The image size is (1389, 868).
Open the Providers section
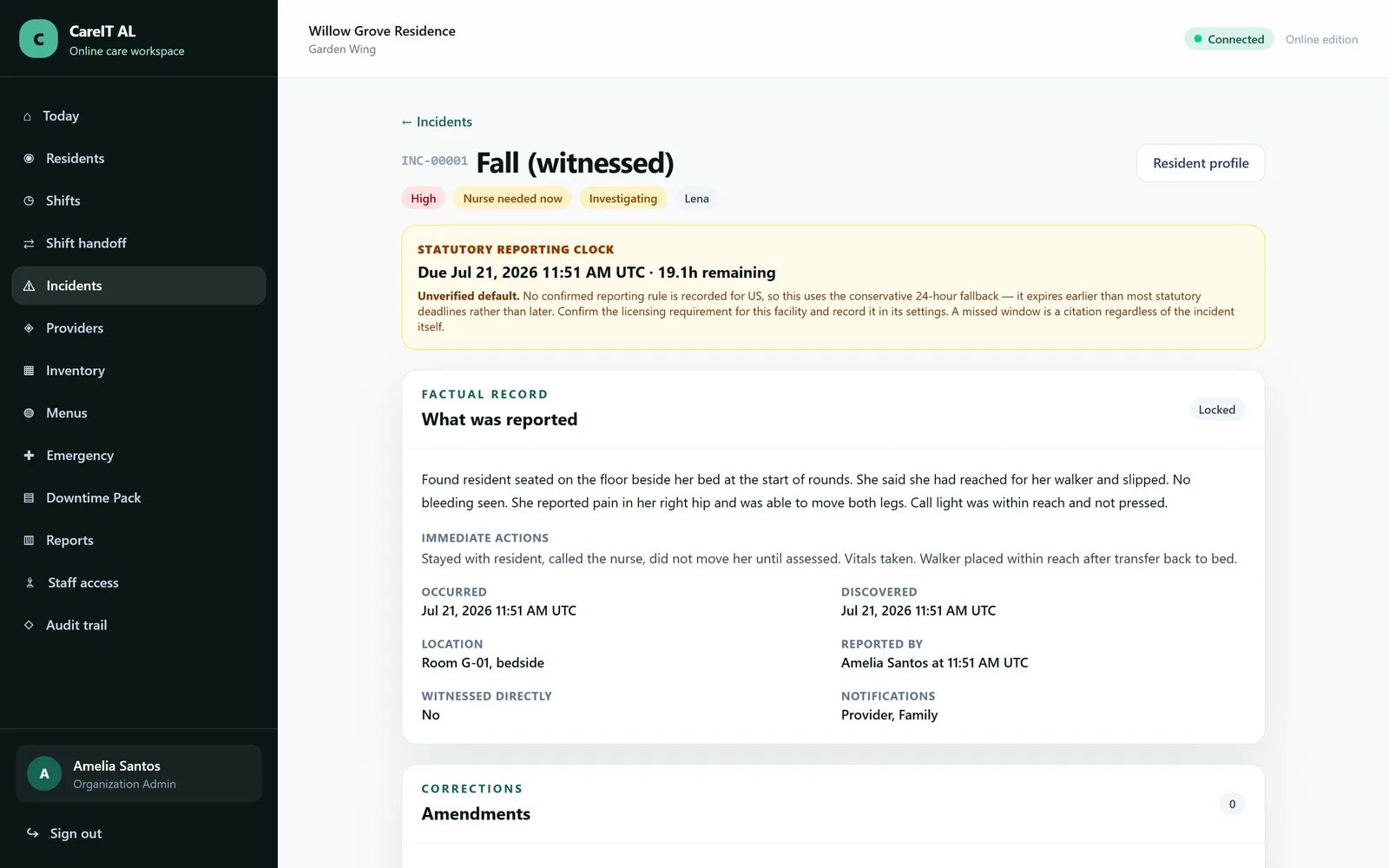click(139, 328)
